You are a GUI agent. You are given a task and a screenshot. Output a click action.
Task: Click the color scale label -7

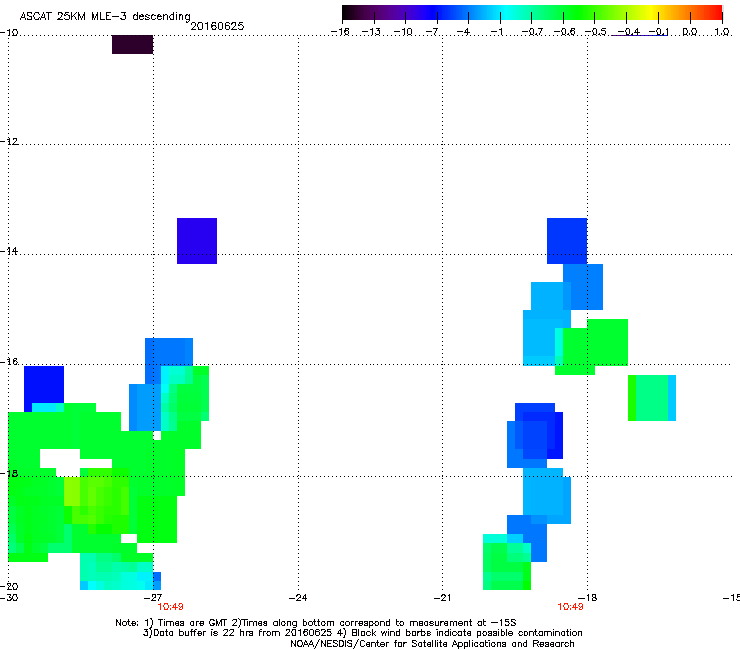tap(432, 32)
